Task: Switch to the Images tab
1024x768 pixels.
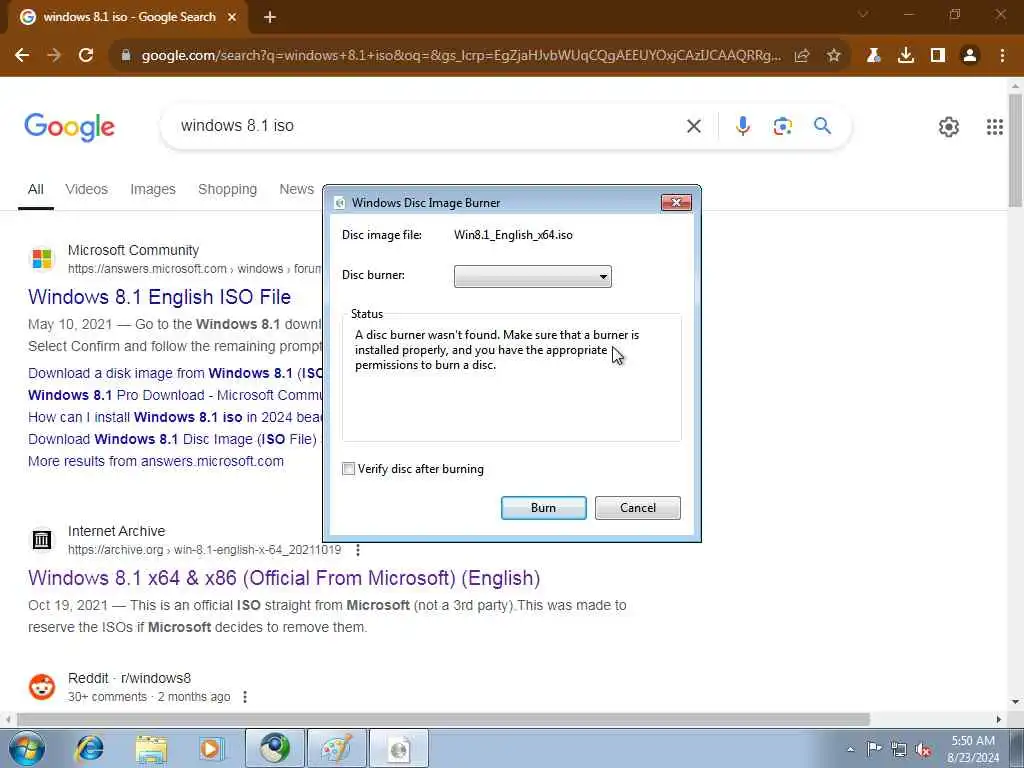Action: [x=153, y=189]
